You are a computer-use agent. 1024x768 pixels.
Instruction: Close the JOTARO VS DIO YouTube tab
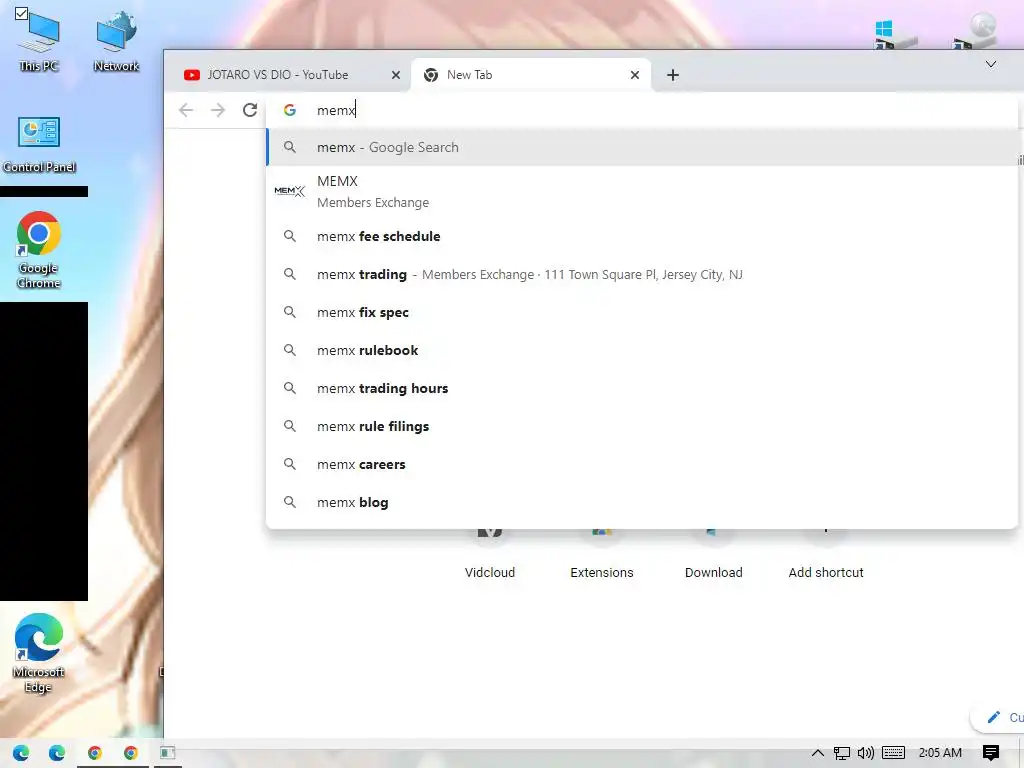[396, 75]
